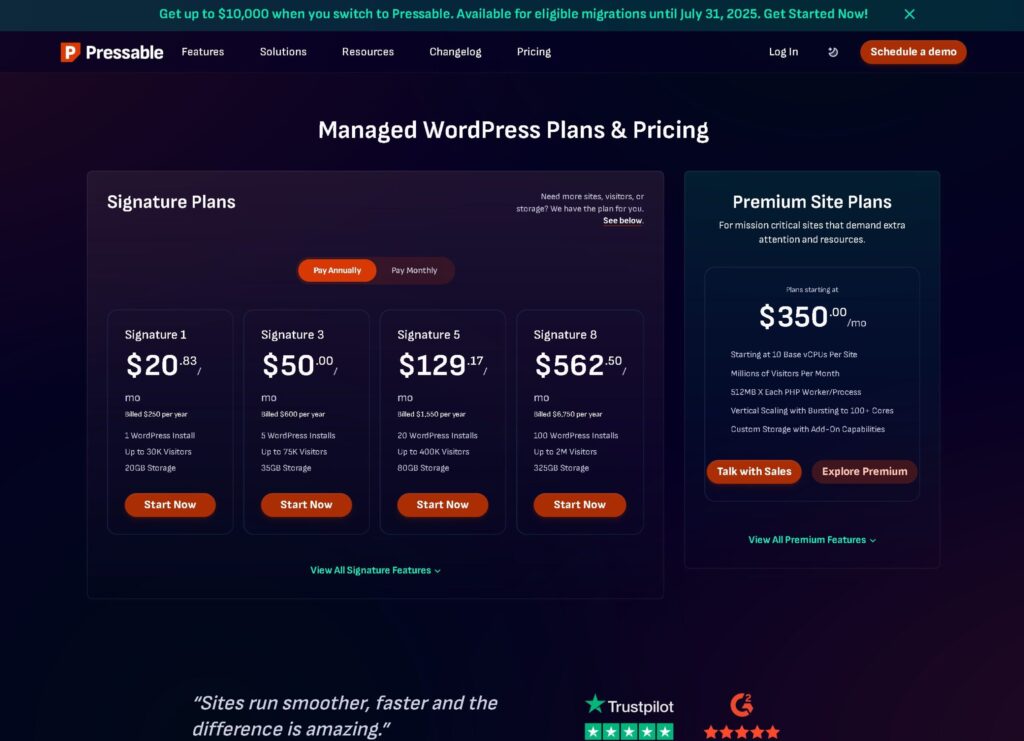Start Now on the Signature 1 plan
Screen dimensions: 1024x741
tap(170, 505)
